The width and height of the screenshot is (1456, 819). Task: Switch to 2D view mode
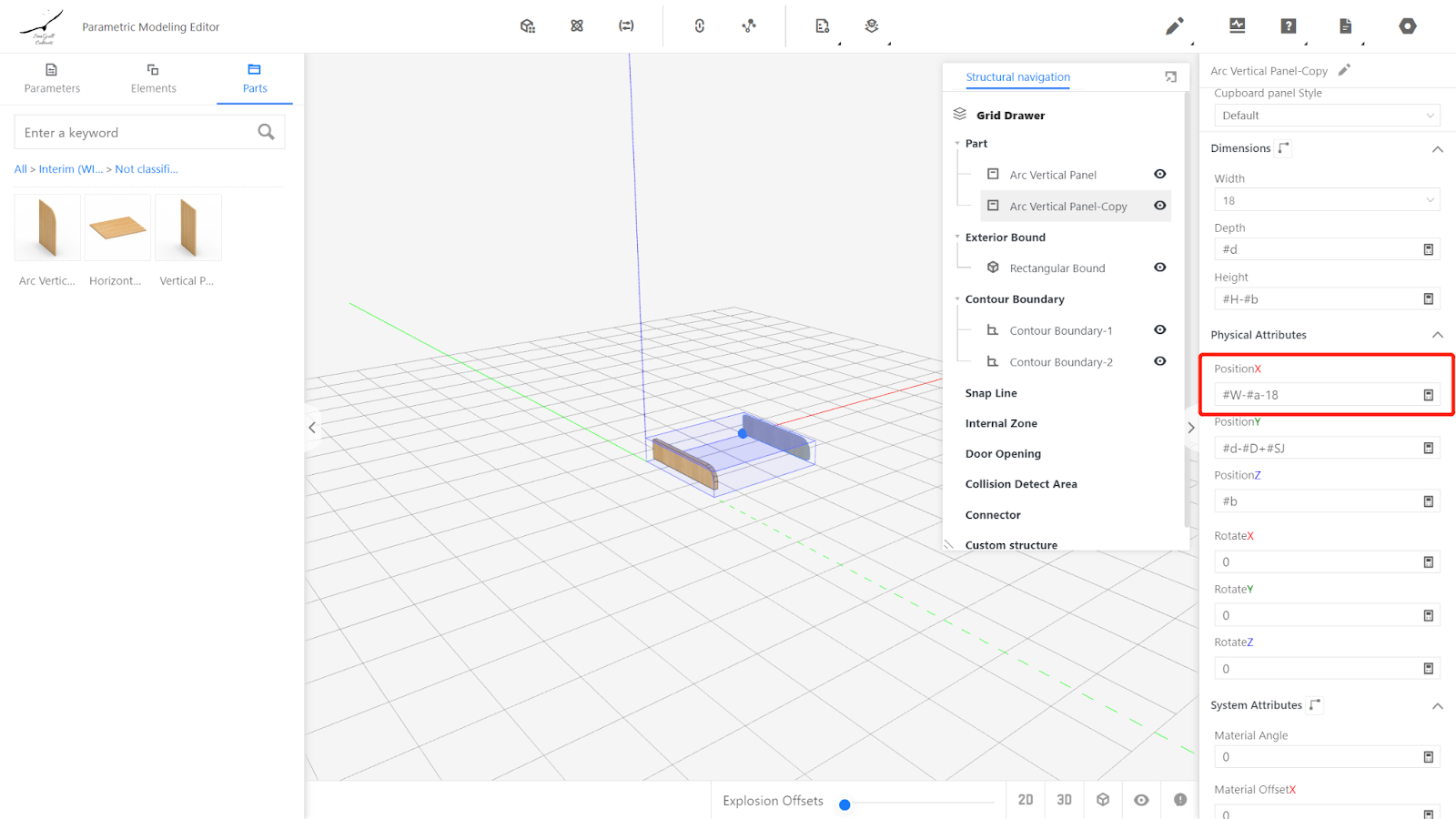click(x=1026, y=800)
